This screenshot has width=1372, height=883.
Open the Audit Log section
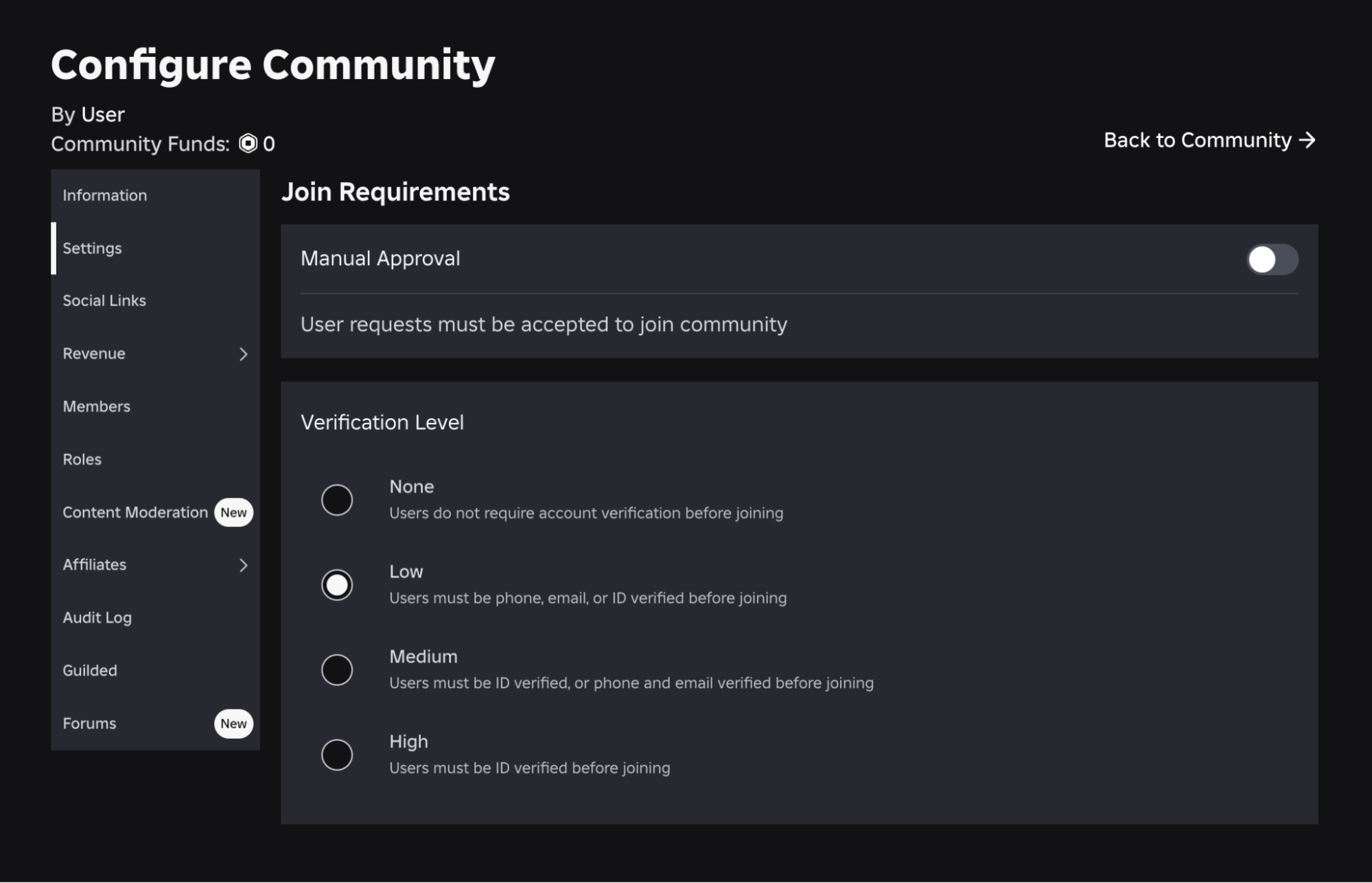point(97,617)
